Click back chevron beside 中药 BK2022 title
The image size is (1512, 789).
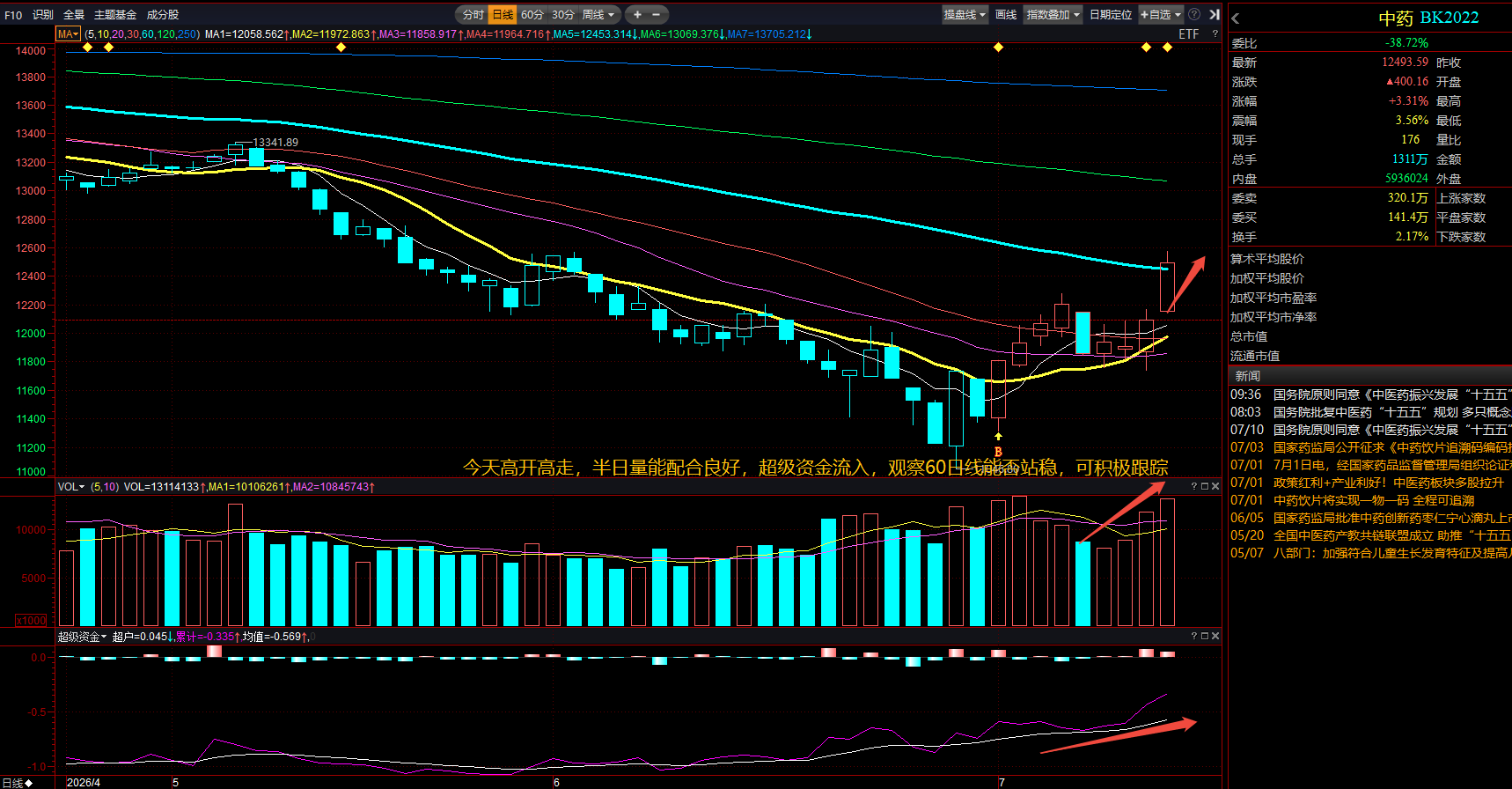1236,18
